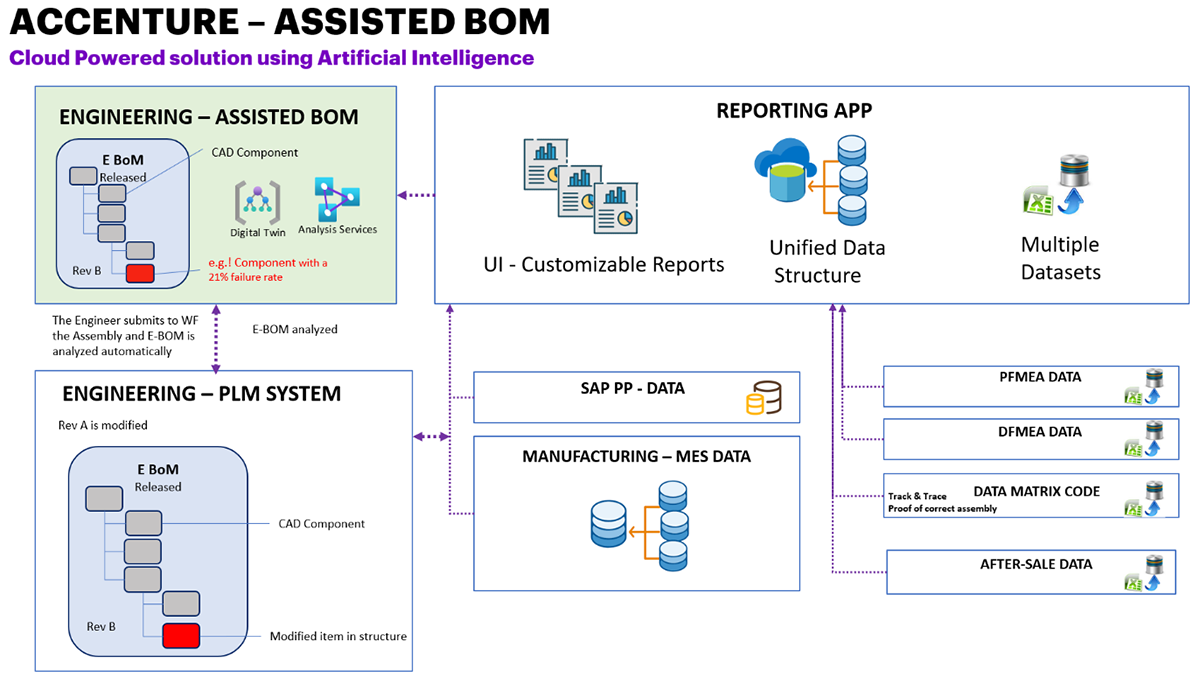The height and width of the screenshot is (677, 1200).
Task: Select the Analysis Services icon
Action: [336, 199]
